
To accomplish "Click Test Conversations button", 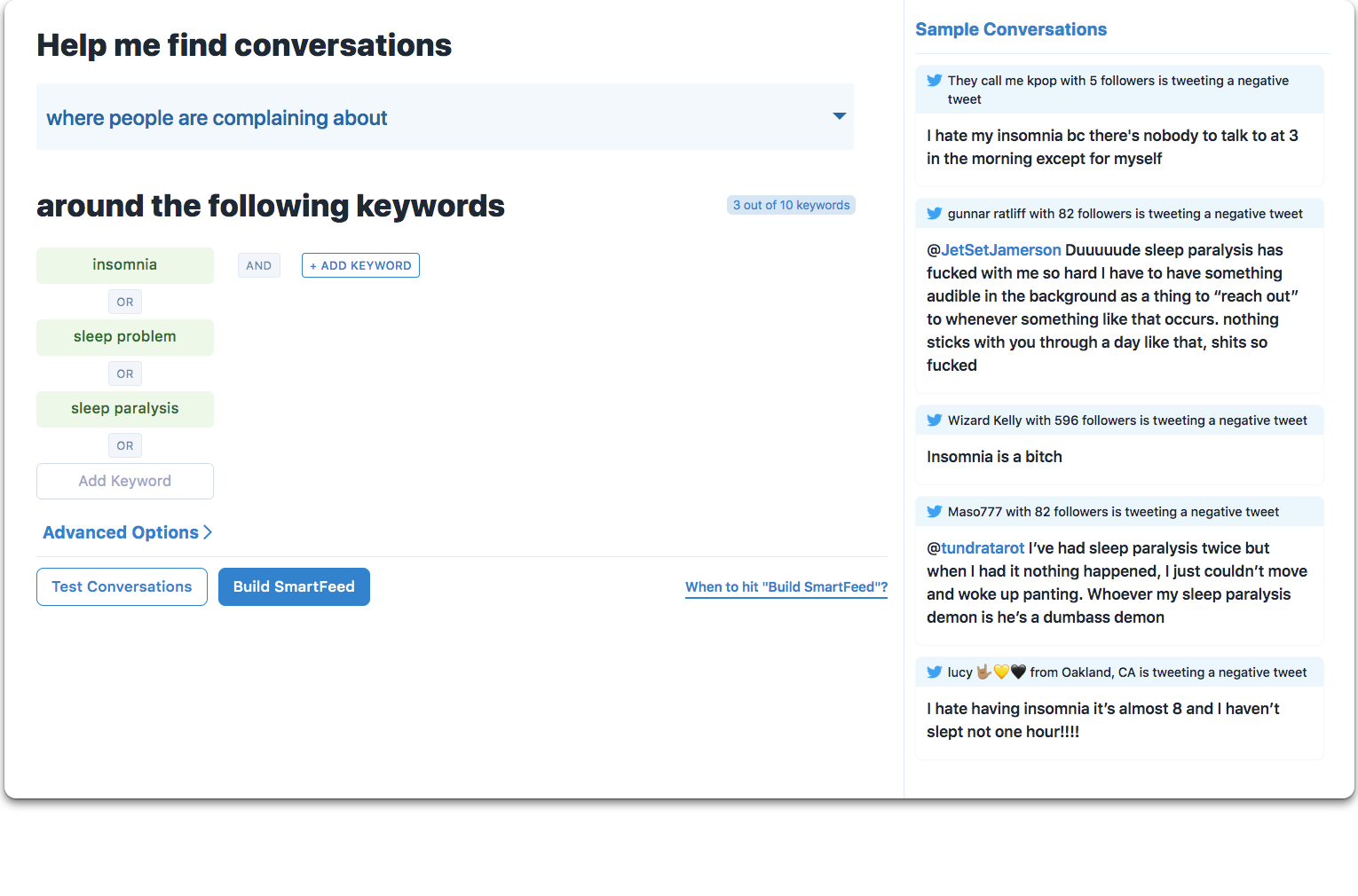I will pos(122,586).
